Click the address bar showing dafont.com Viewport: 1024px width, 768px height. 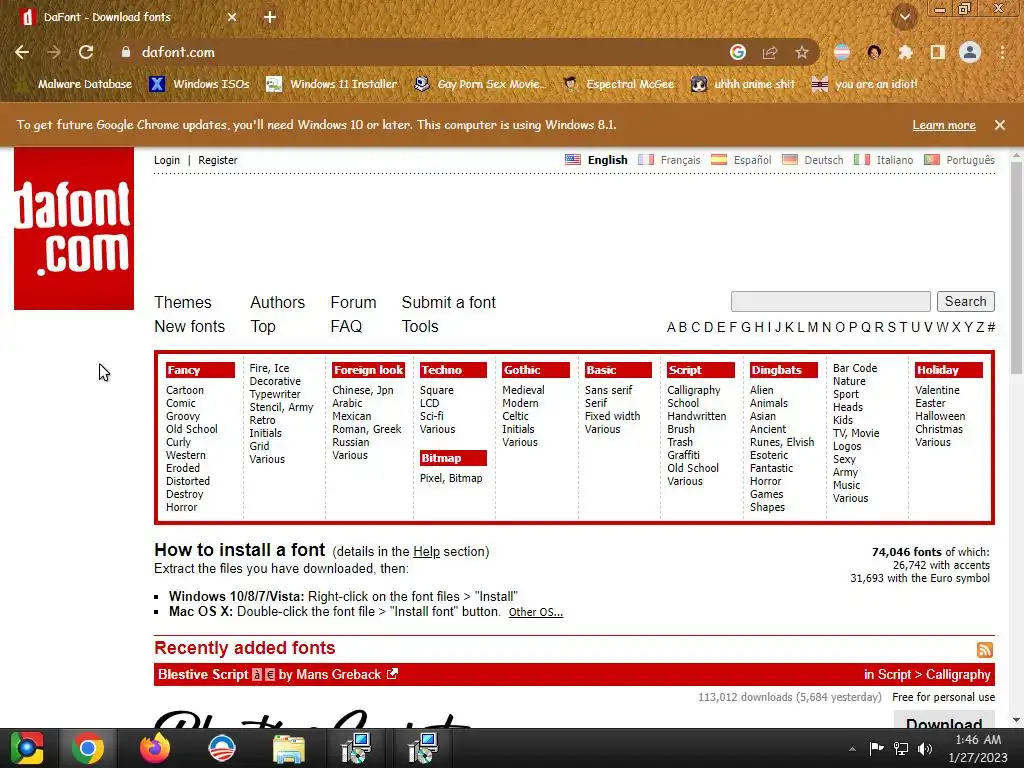(x=418, y=52)
